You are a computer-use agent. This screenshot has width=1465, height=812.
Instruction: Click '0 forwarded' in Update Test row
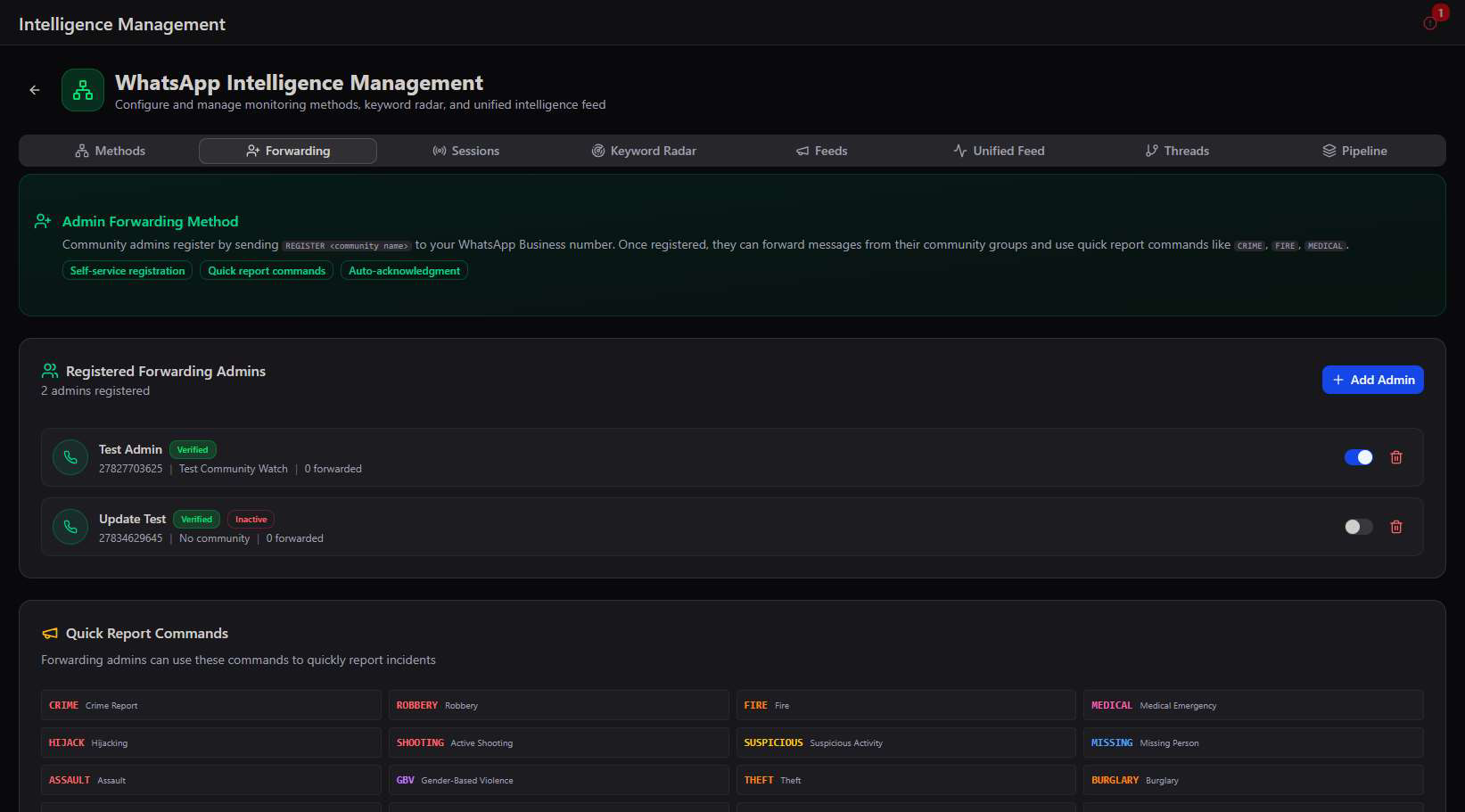[295, 538]
